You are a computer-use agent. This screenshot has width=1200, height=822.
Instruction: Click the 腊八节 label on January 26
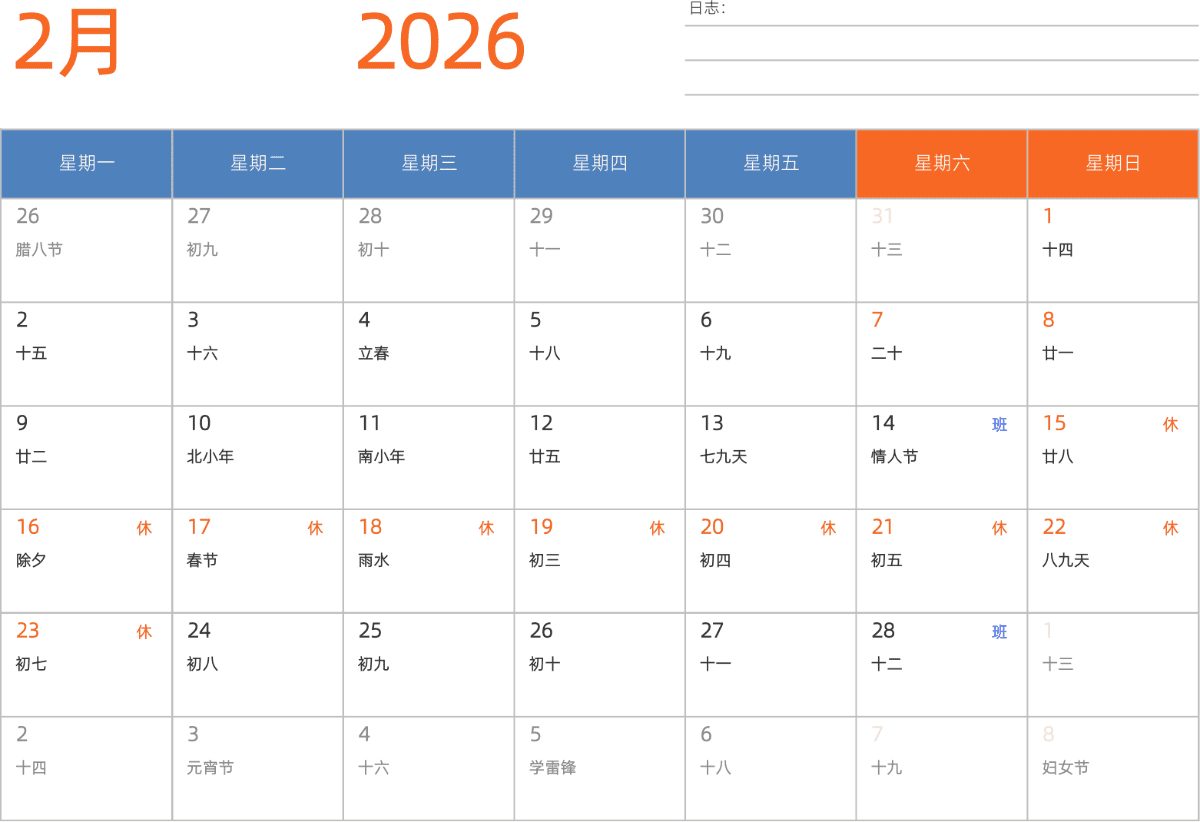pyautogui.click(x=39, y=250)
